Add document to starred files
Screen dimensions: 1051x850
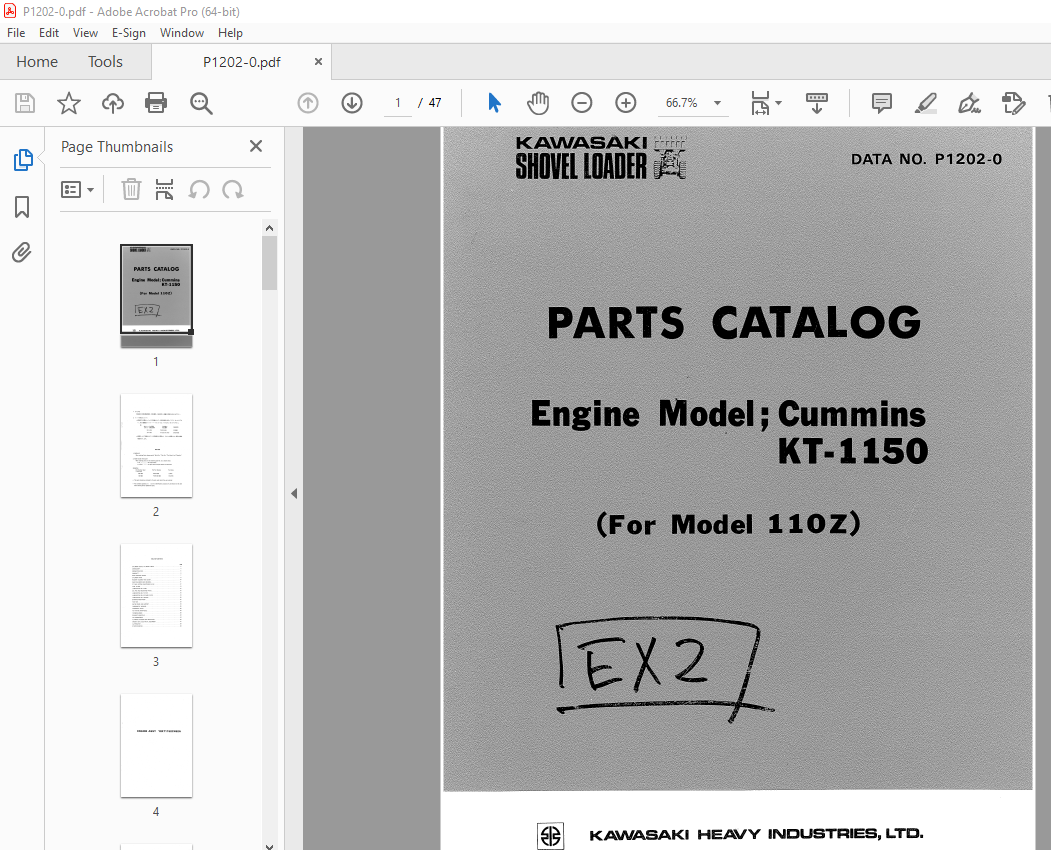[68, 103]
